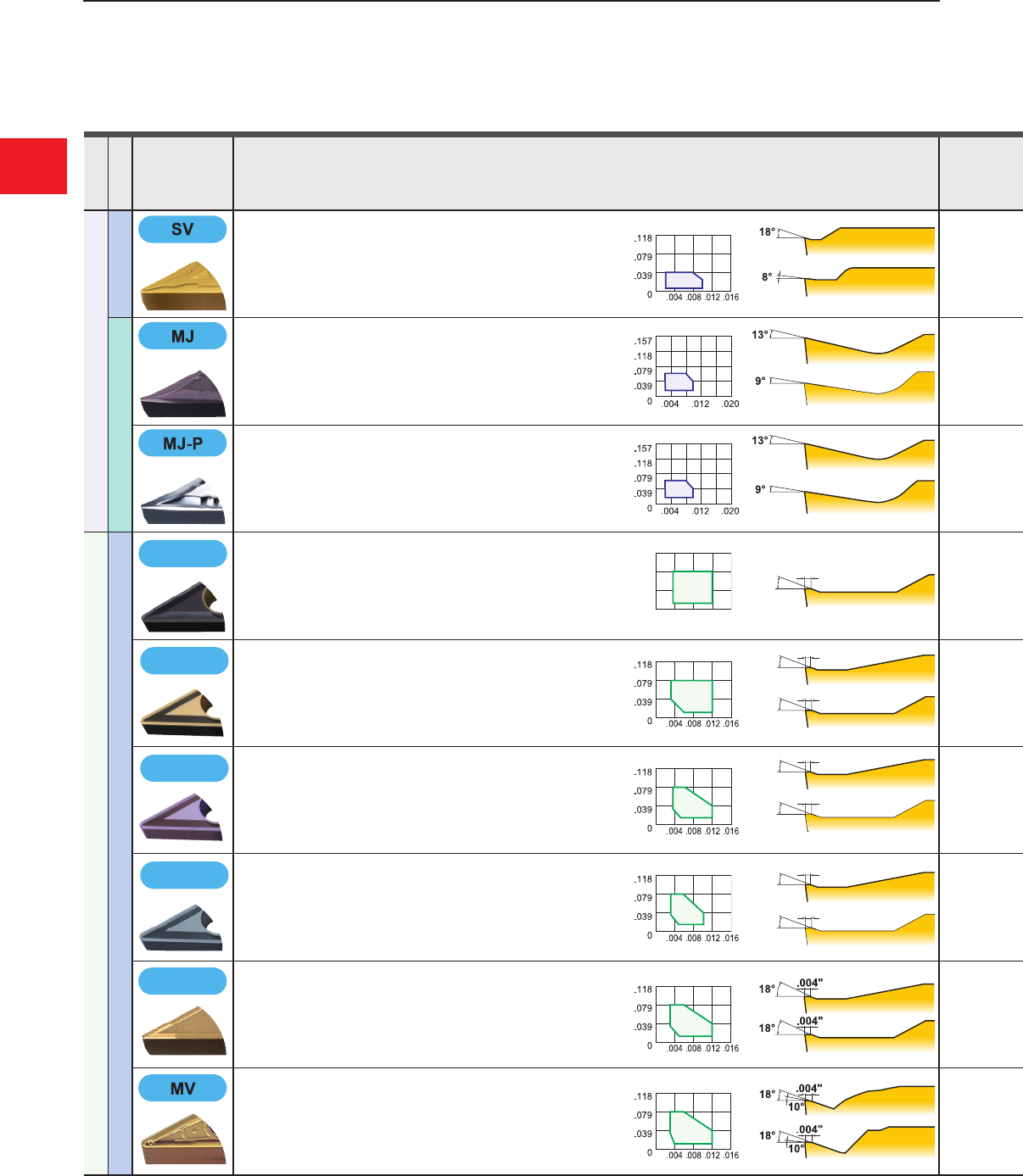The width and height of the screenshot is (1023, 1176).
Task: Click the black insert with gold tip
Action: (183, 607)
